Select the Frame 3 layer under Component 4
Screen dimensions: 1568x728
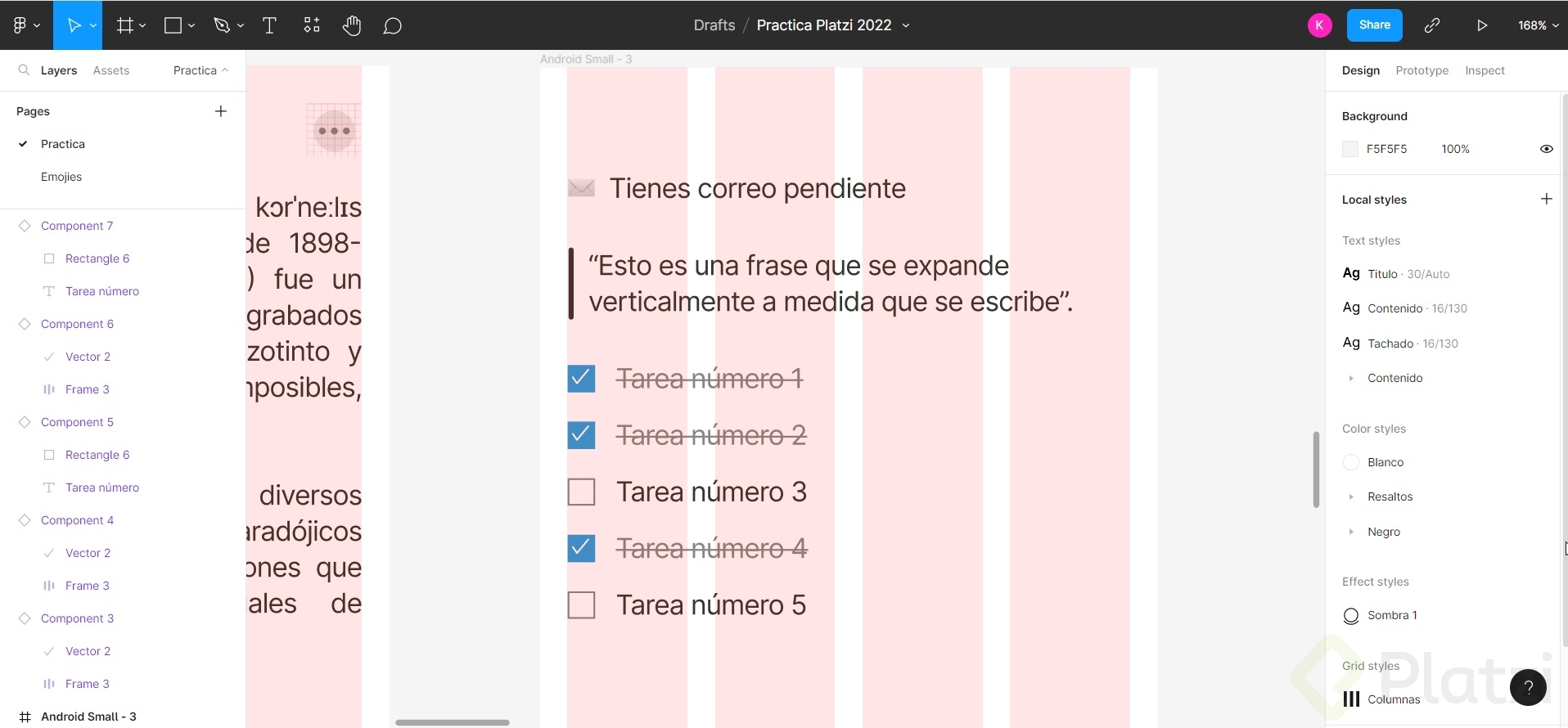point(87,586)
